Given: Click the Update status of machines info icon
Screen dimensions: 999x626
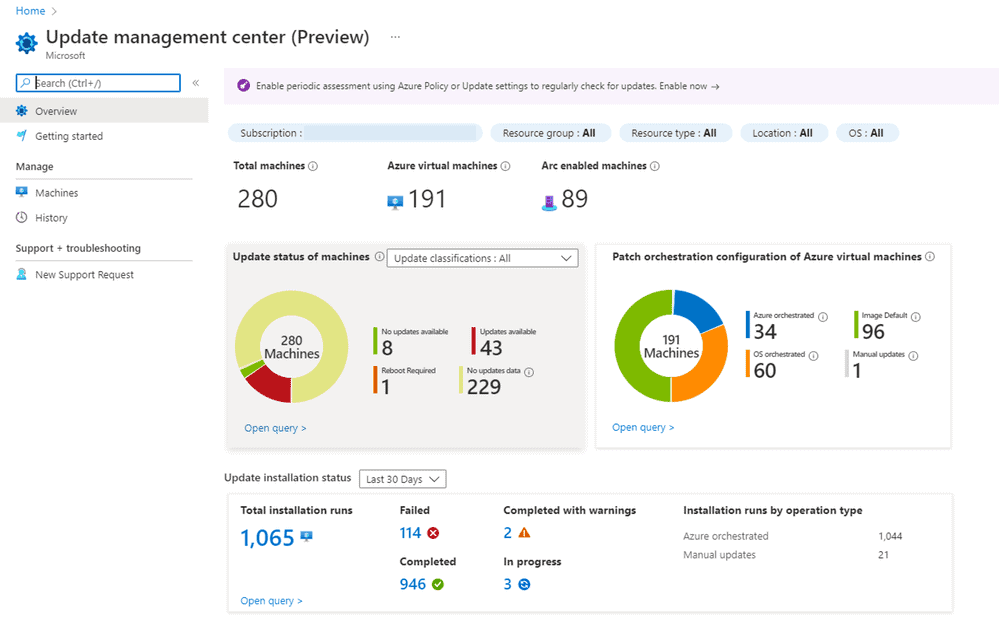Looking at the screenshot, I should [x=379, y=257].
